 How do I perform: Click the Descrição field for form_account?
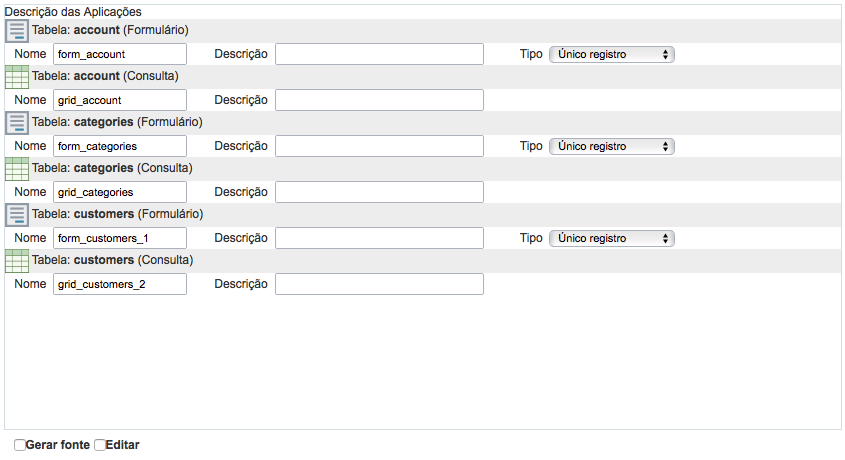point(379,54)
